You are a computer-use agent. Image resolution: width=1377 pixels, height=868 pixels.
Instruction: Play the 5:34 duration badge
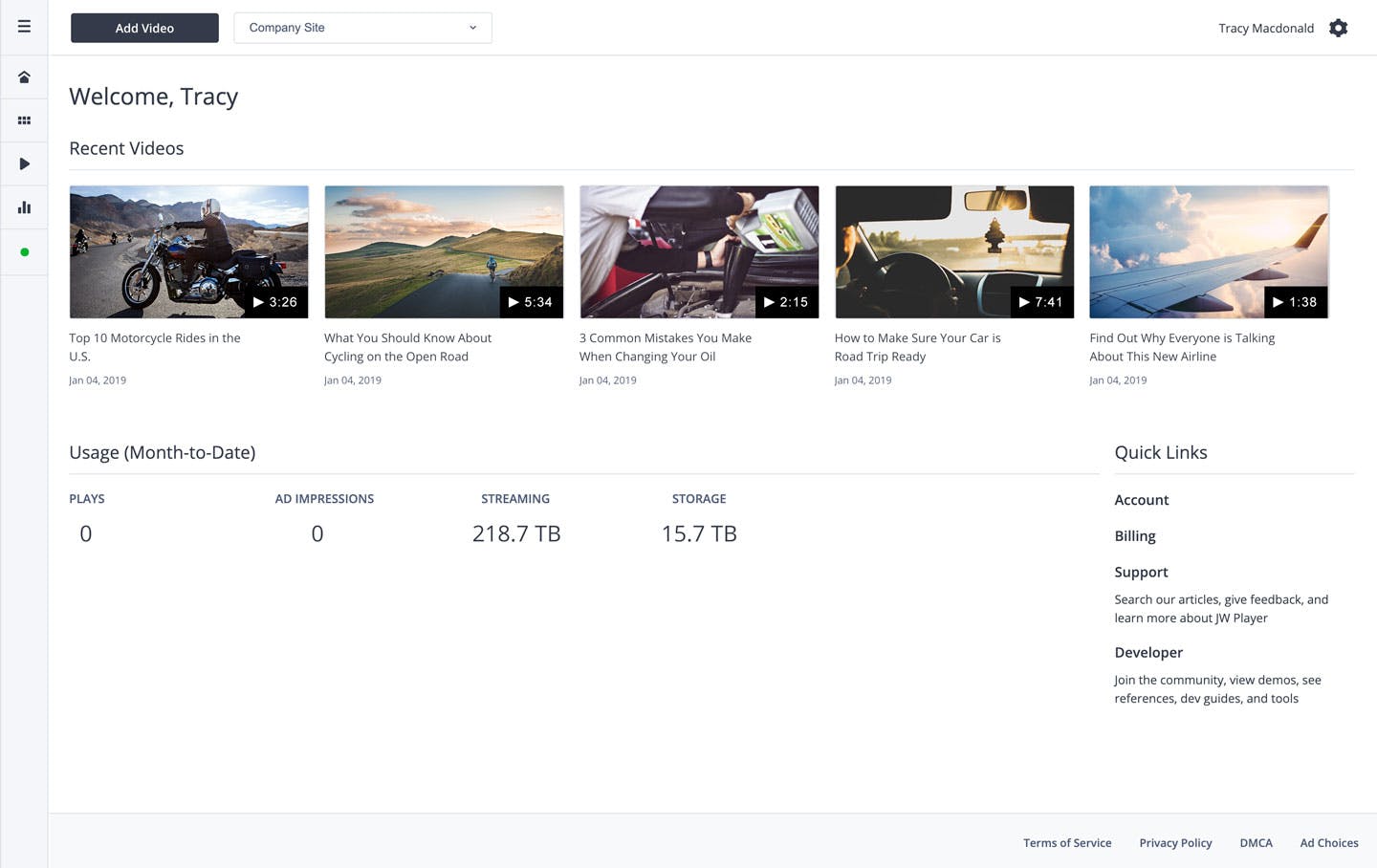tap(531, 302)
